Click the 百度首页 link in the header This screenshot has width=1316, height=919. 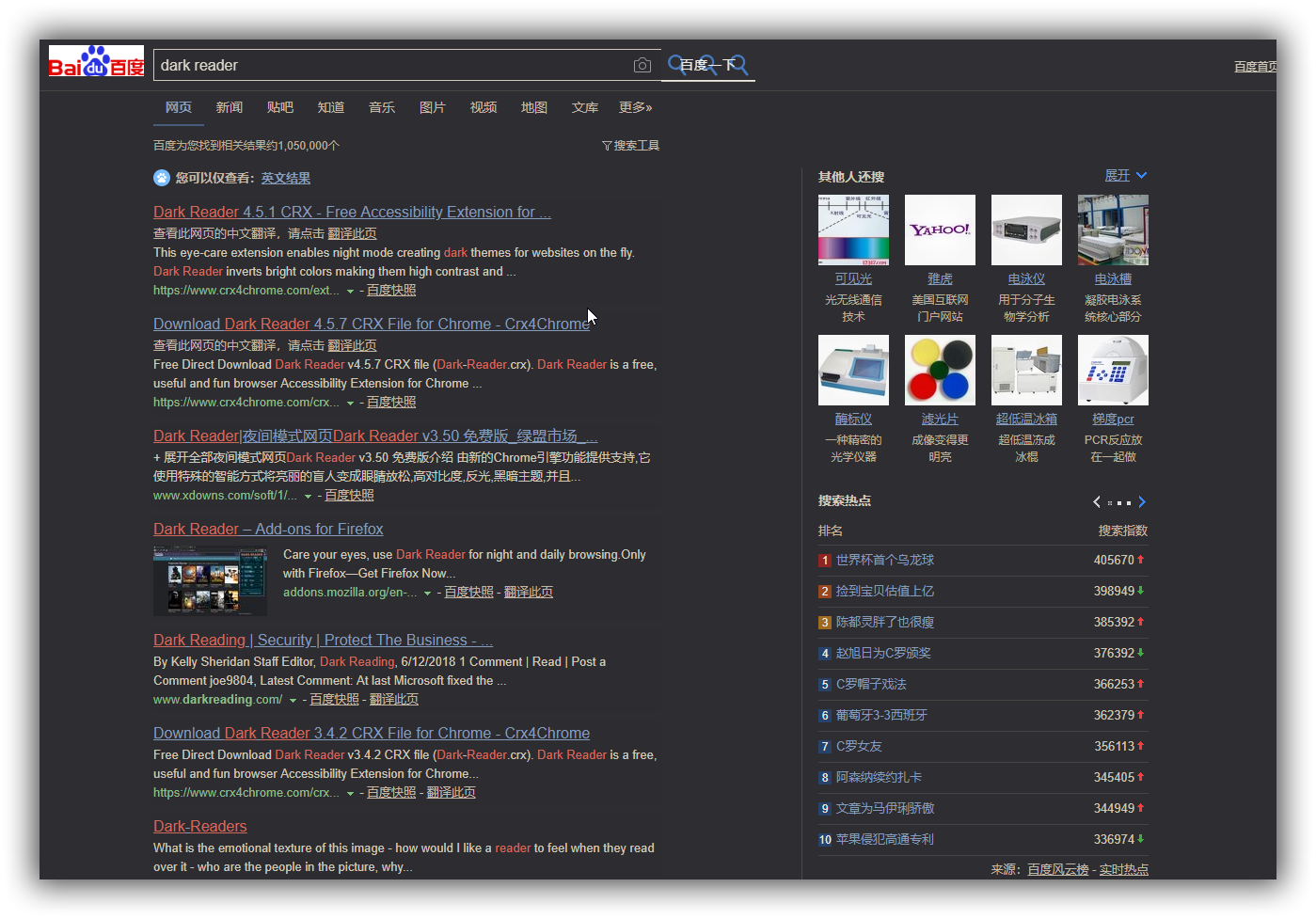point(1256,67)
